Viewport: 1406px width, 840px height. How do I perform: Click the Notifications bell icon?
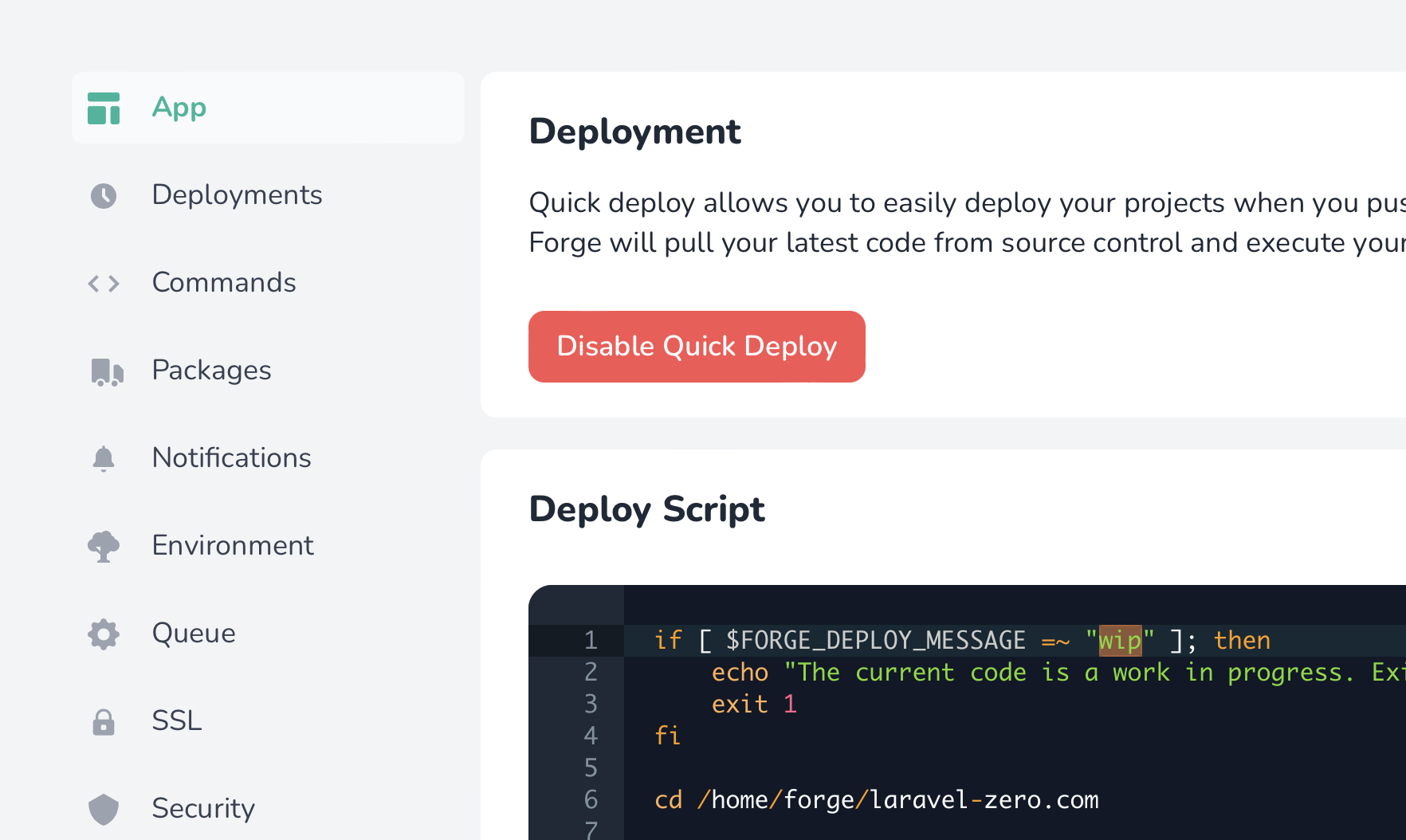103,458
